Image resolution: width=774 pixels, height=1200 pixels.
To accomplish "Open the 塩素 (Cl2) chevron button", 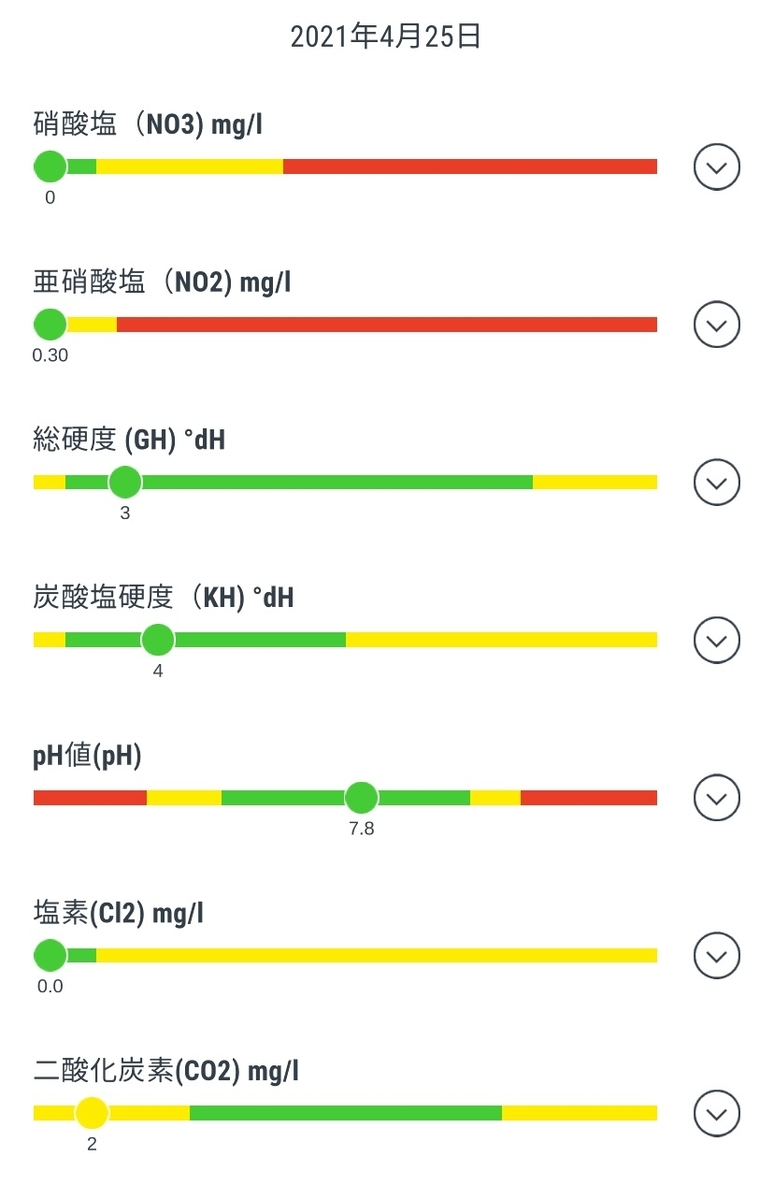I will (x=716, y=957).
